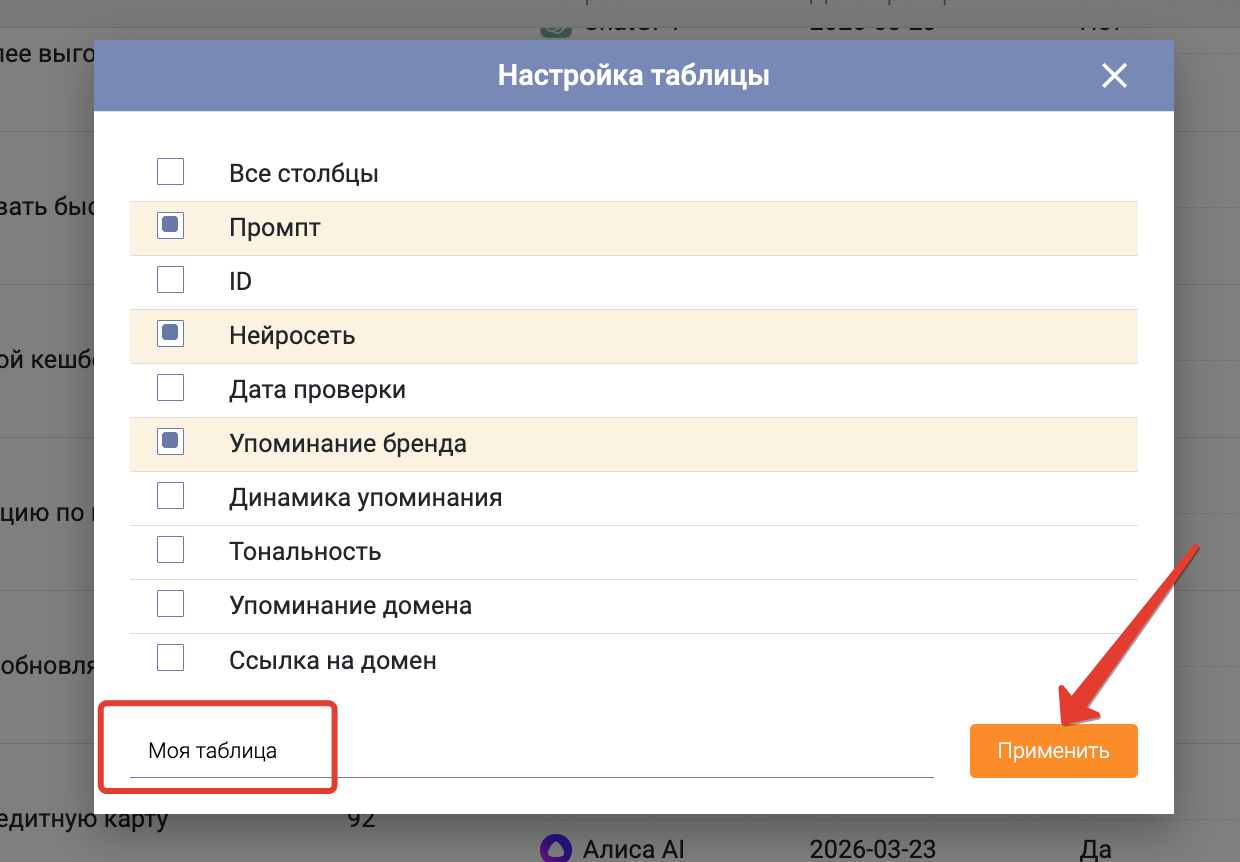Viewport: 1240px width, 862px height.
Task: Enable the 'Дата проверки' checkbox
Action: (171, 389)
